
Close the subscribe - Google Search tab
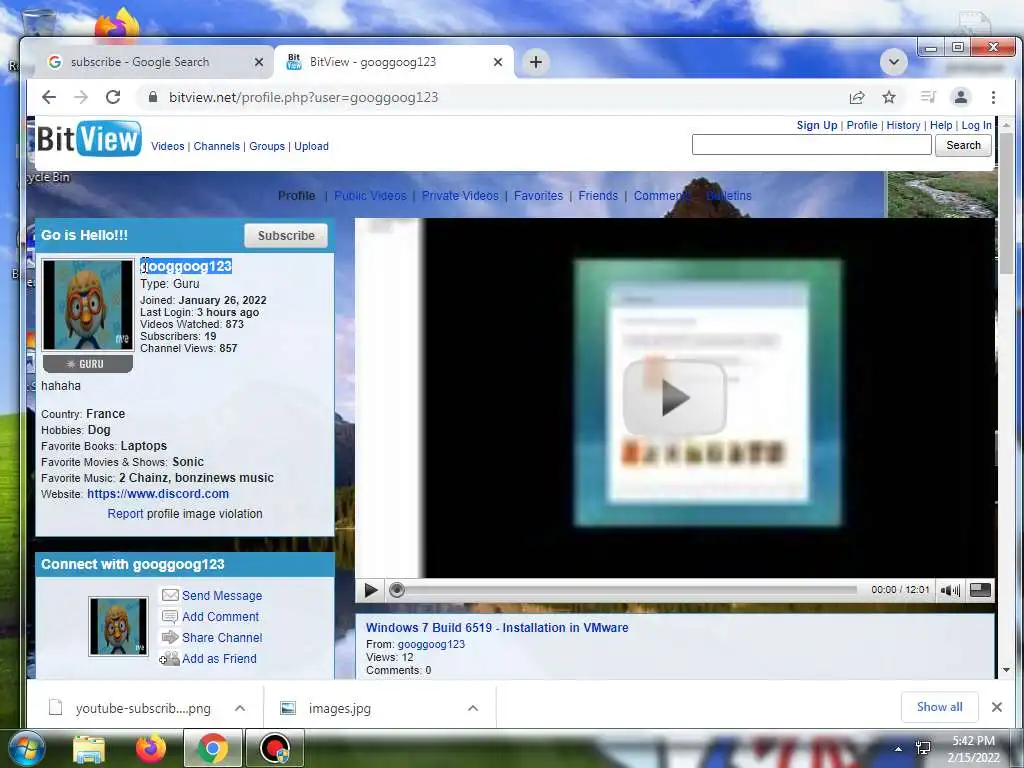point(259,62)
